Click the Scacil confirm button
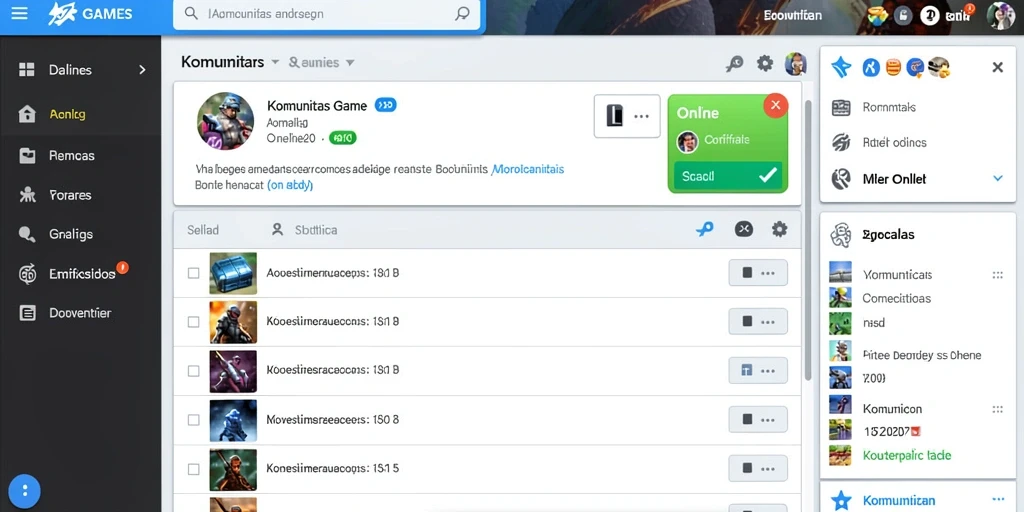The width and height of the screenshot is (1024, 512). click(728, 176)
